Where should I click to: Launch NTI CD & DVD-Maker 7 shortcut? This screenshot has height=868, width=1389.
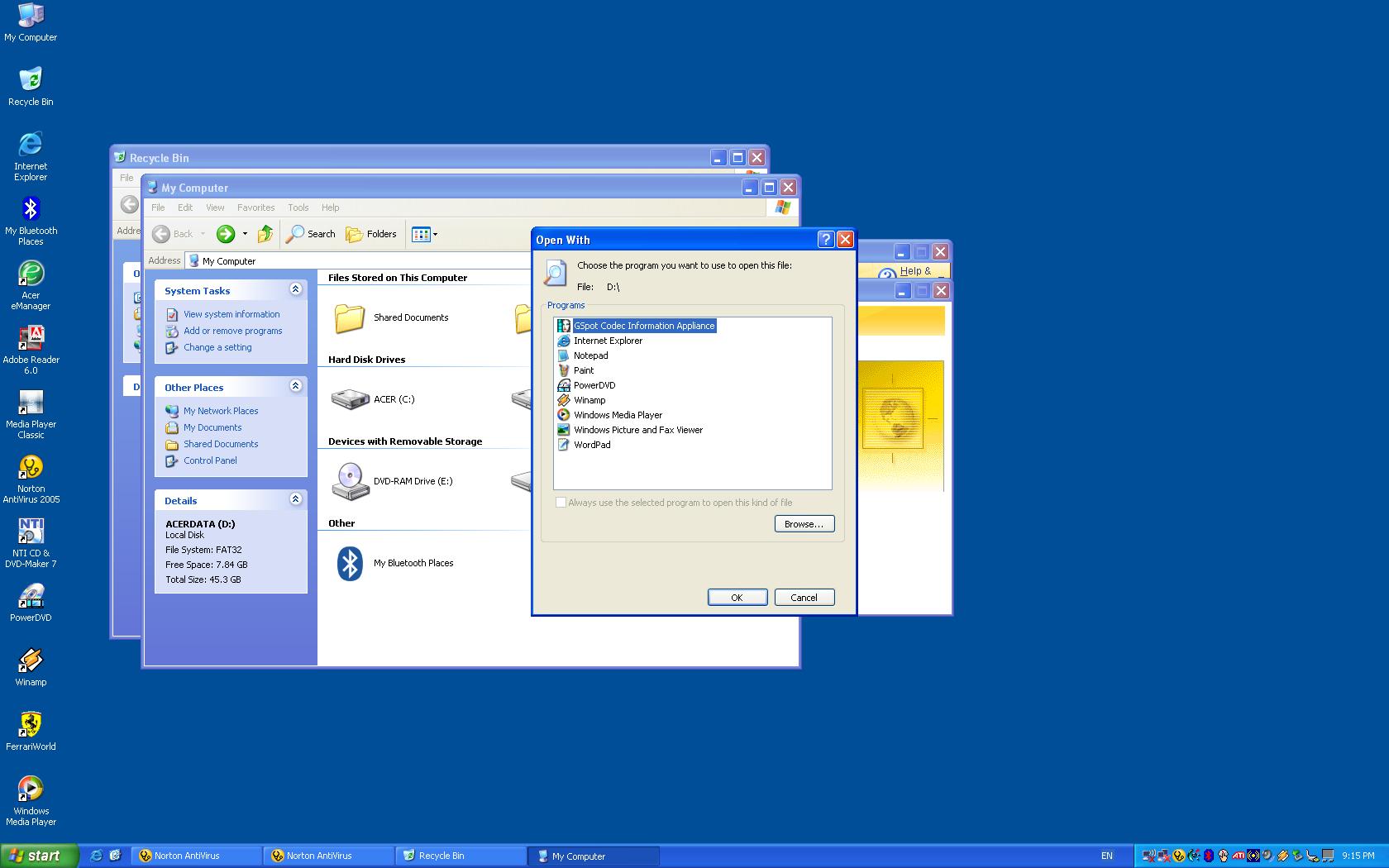point(31,543)
